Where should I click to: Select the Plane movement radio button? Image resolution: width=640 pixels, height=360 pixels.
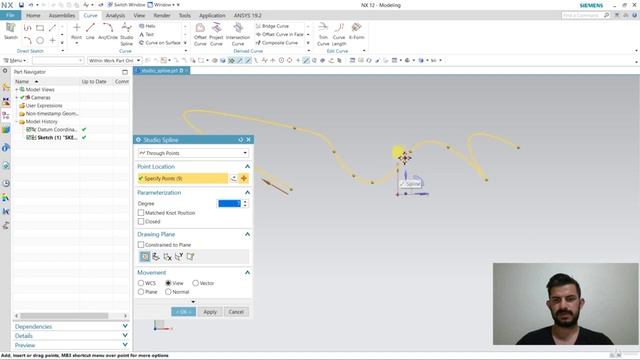(x=141, y=292)
